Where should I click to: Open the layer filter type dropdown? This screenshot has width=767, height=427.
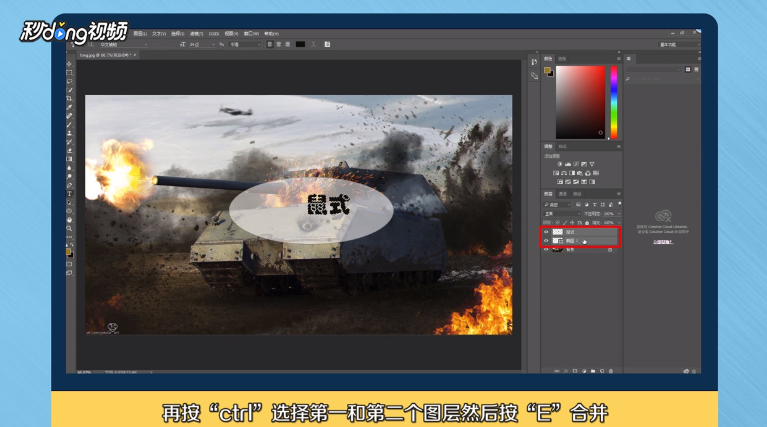click(x=557, y=204)
